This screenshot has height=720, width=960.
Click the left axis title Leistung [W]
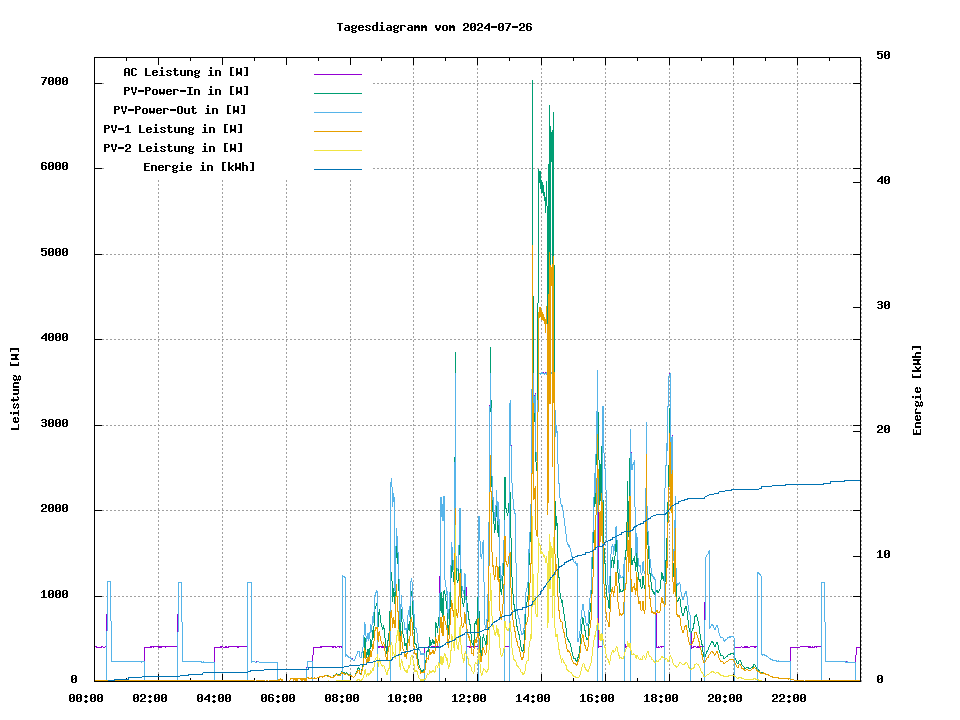point(15,389)
